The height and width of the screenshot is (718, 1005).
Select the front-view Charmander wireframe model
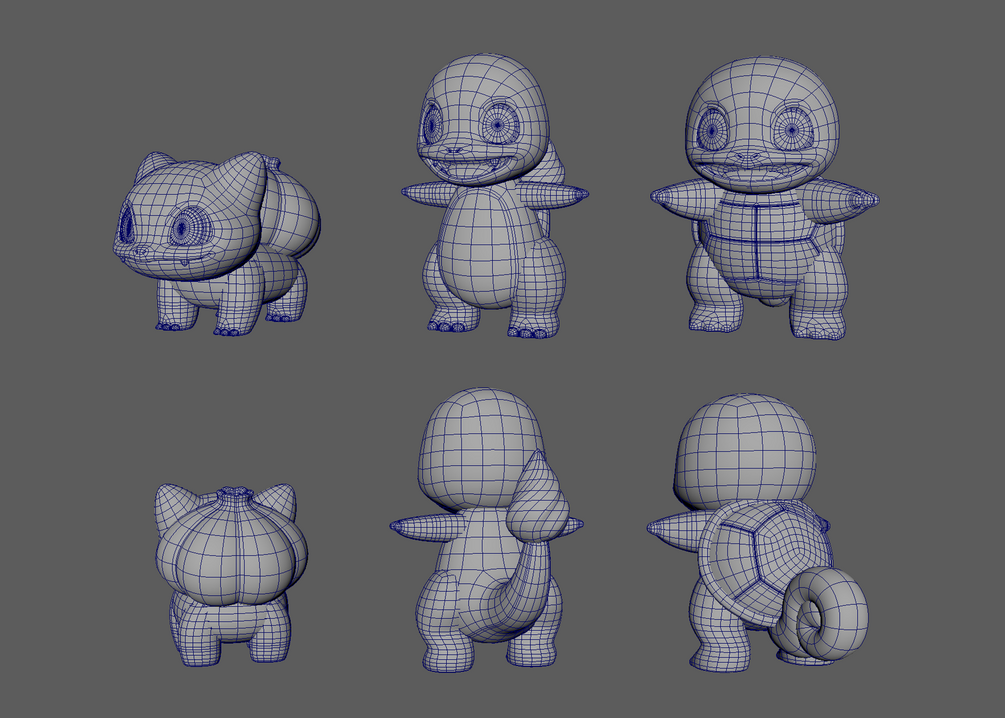coord(495,196)
